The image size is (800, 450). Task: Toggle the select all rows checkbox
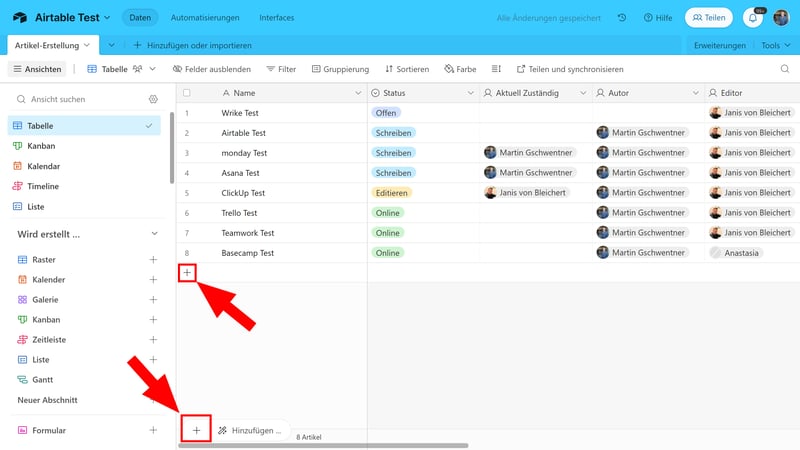coord(187,93)
